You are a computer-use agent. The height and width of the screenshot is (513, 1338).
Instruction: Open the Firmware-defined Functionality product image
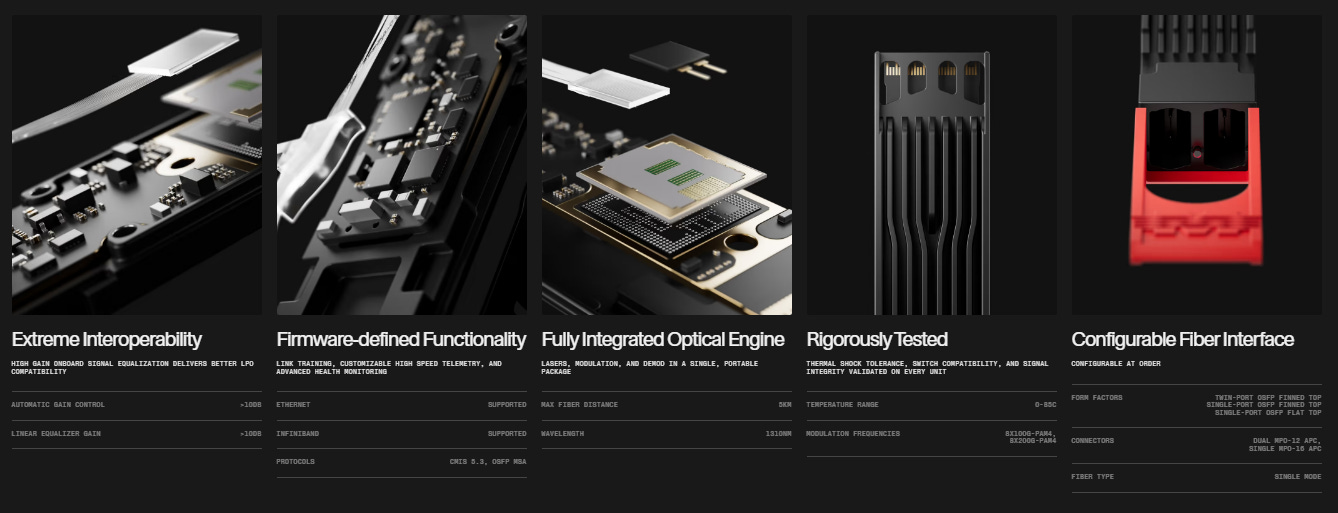click(x=402, y=165)
